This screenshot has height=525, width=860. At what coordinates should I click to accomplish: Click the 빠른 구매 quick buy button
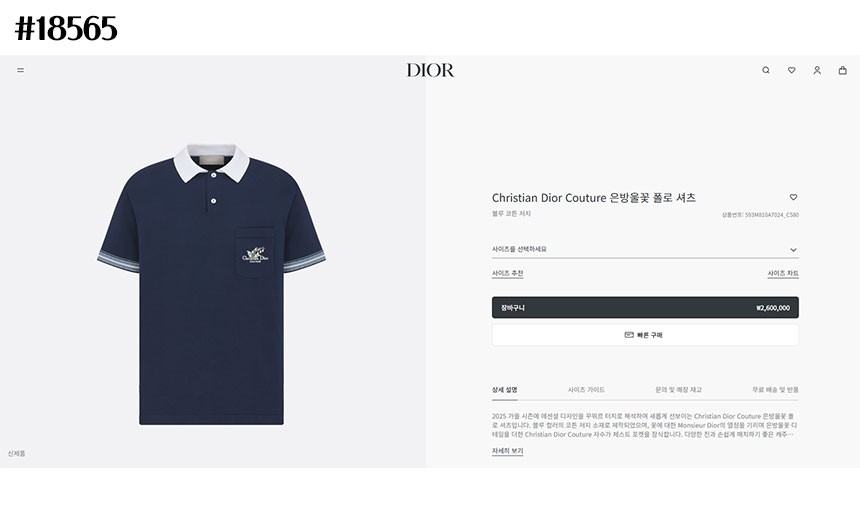pos(645,335)
